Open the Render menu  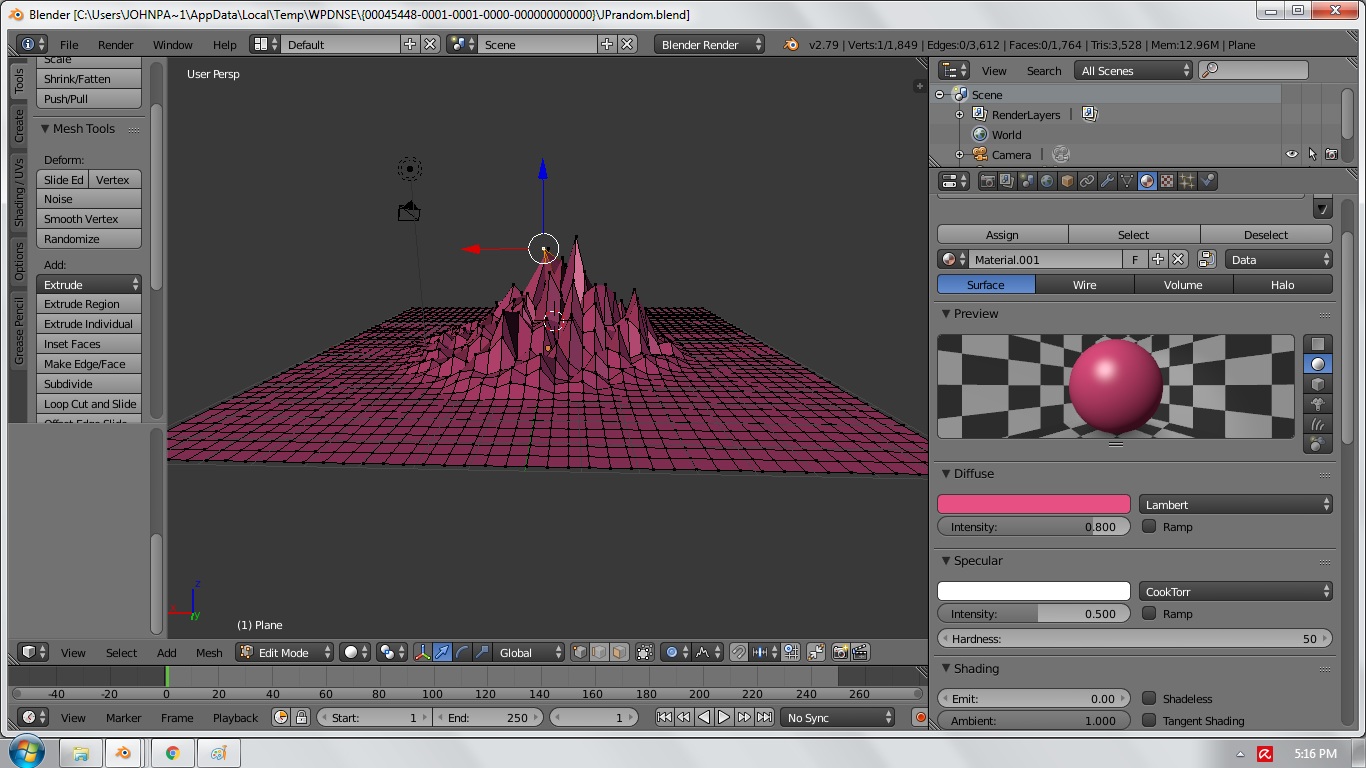115,45
